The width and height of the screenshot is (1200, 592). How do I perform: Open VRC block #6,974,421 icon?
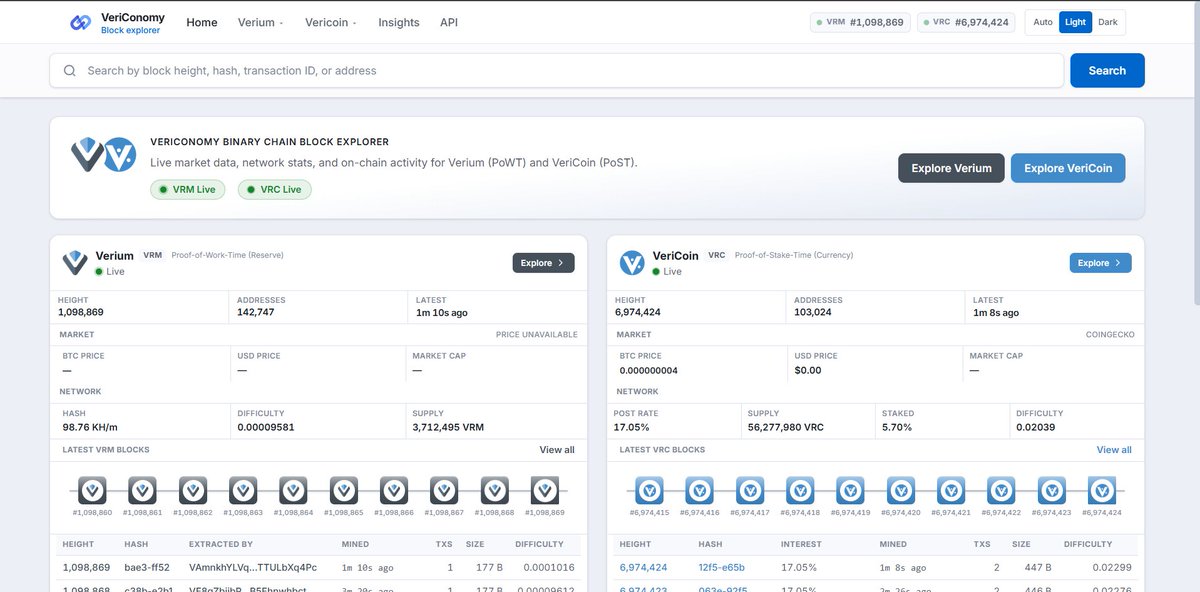[x=951, y=490]
